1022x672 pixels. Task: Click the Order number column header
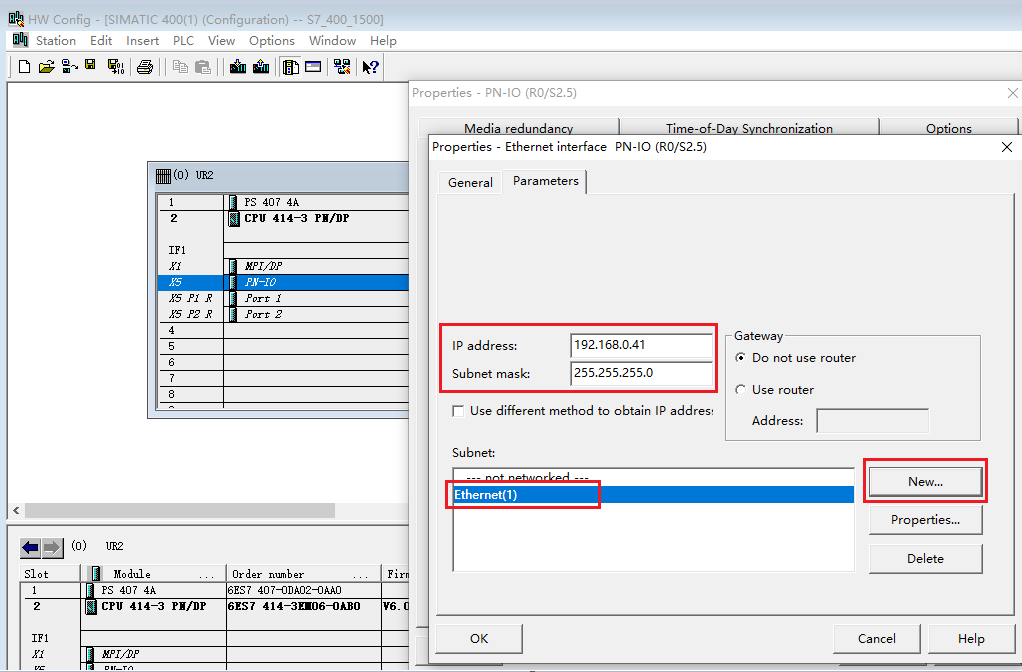coord(304,574)
